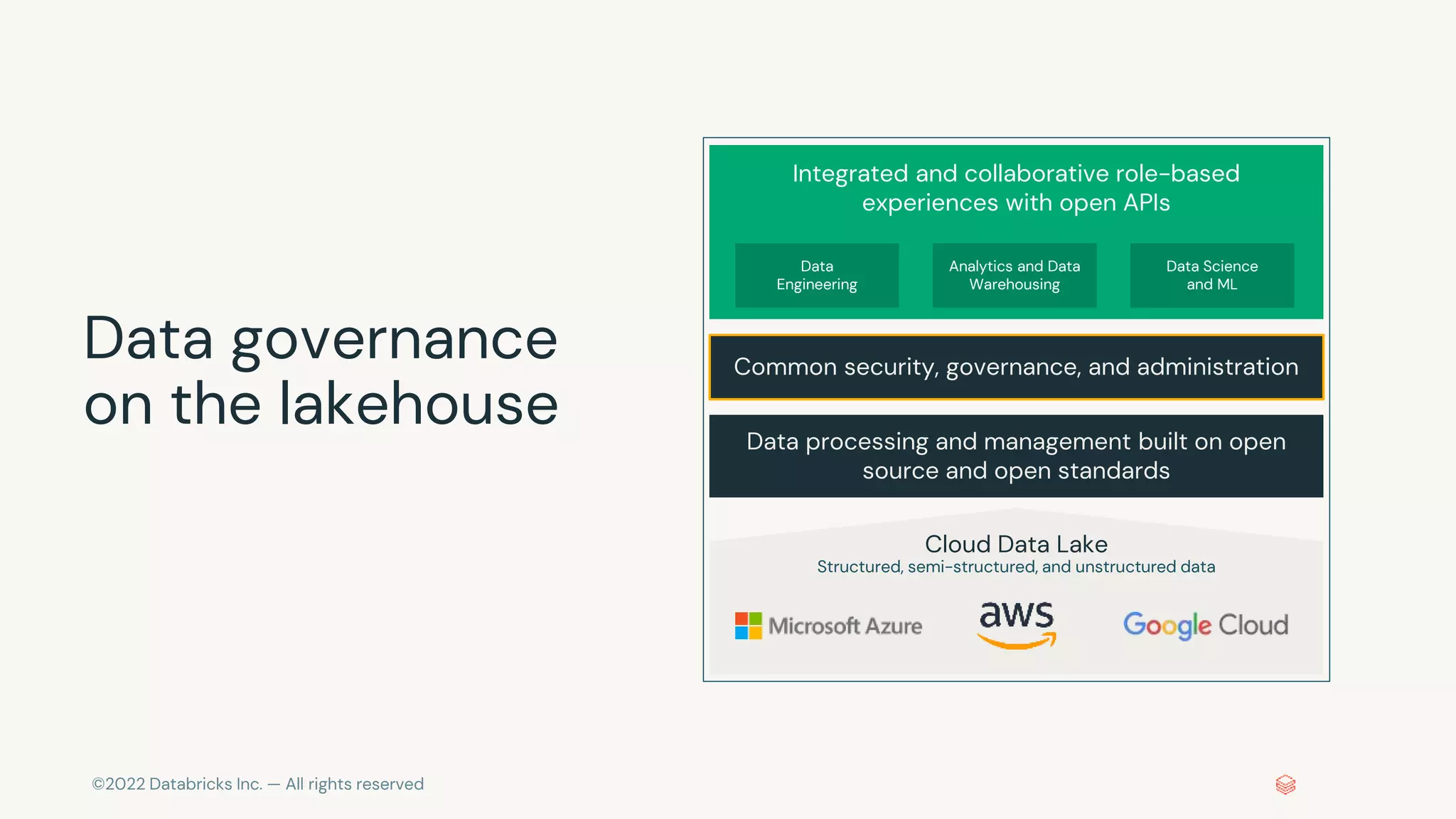Click 'Structured, semi-structured, and unstructured data' subtitle
1456x819 pixels.
pos(1017,567)
